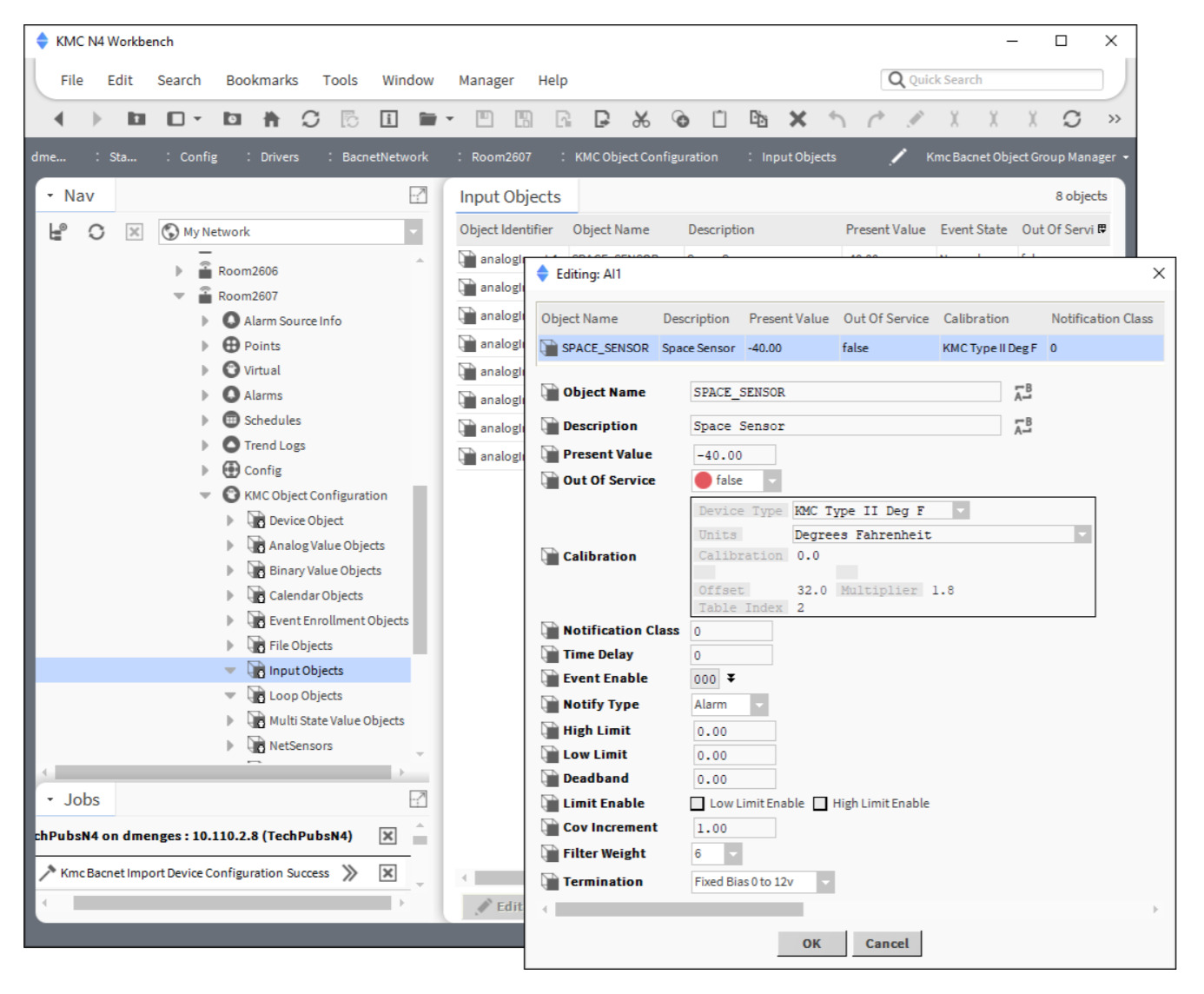Click the Duplicate icon in toolbar
The width and height of the screenshot is (1204, 994).
click(x=758, y=119)
